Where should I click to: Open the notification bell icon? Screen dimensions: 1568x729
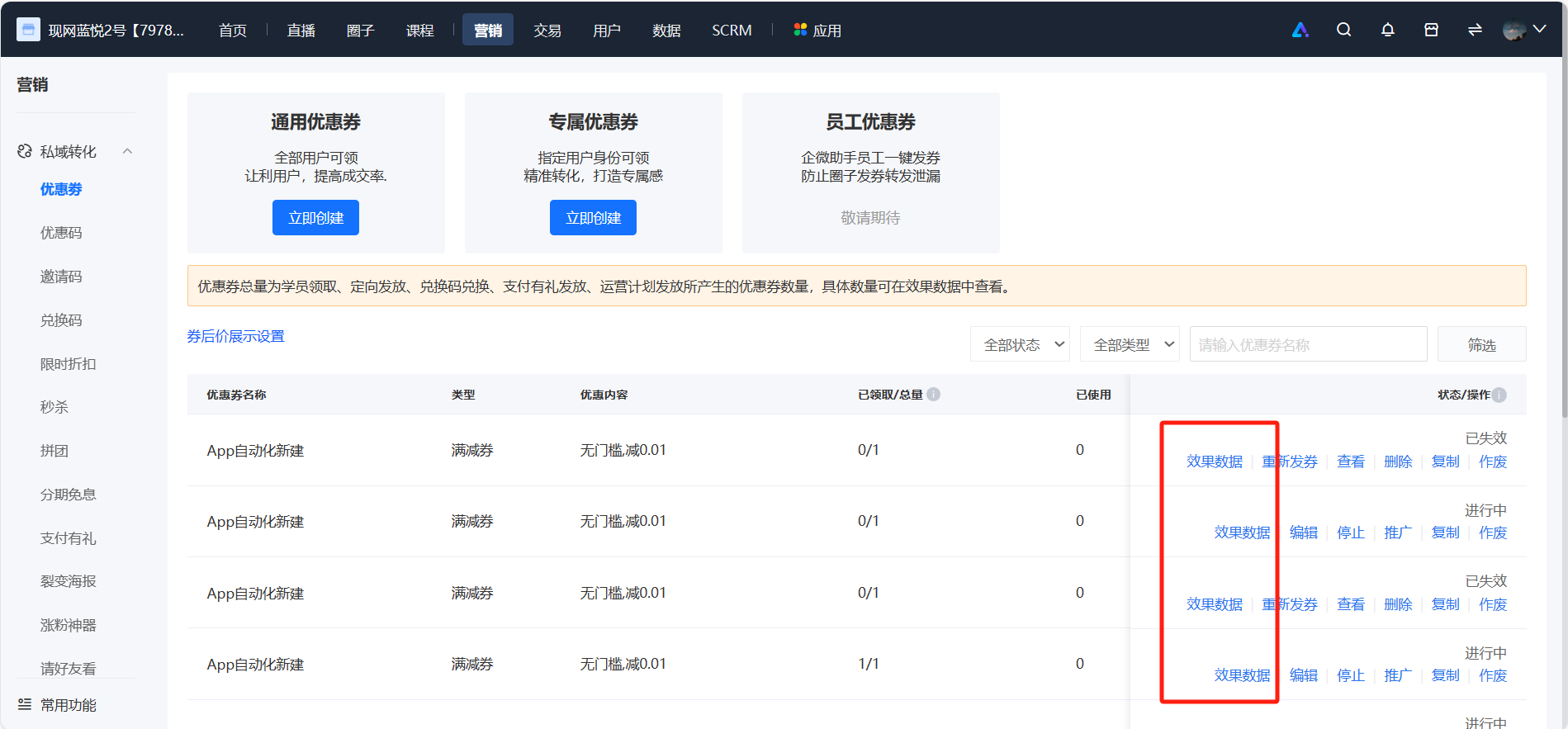coord(1388,30)
